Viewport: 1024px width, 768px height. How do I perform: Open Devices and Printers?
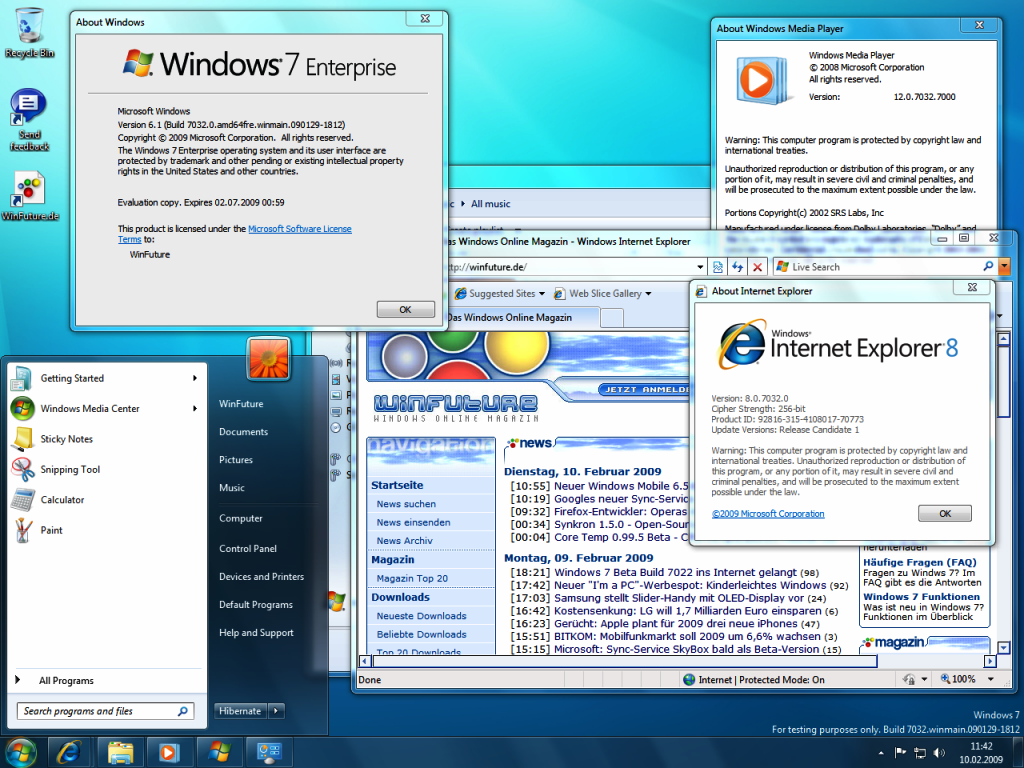[261, 577]
